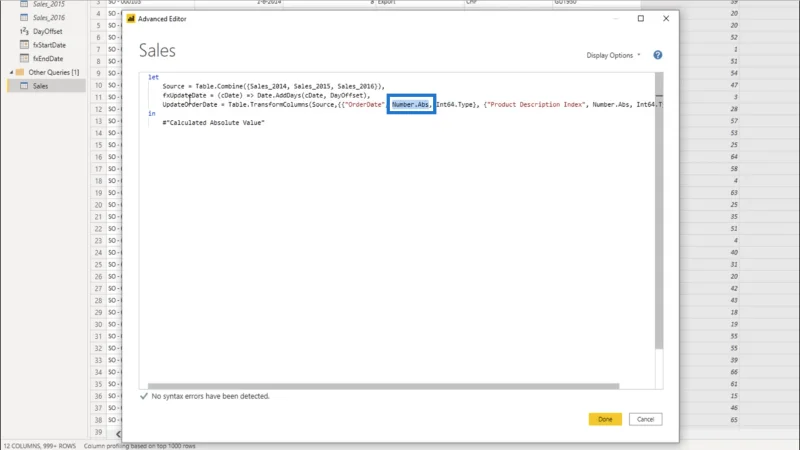Click the Sales heading in editor
The height and width of the screenshot is (450, 800).
point(157,51)
